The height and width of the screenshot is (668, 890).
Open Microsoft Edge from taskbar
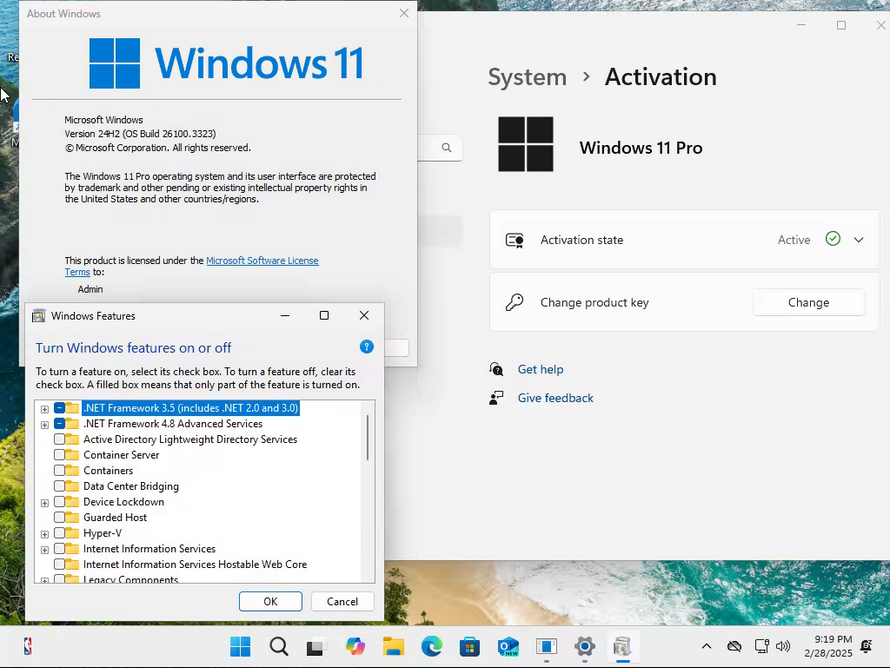431,647
